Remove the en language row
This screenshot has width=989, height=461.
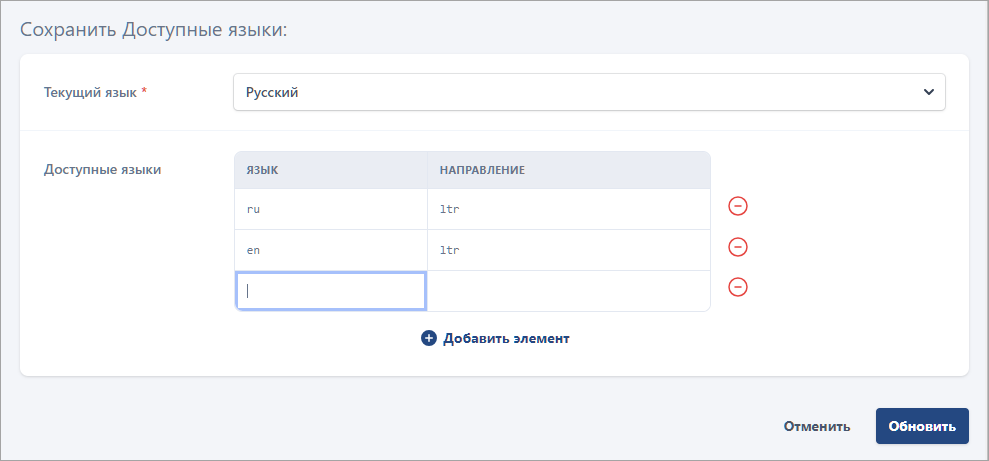[x=737, y=247]
